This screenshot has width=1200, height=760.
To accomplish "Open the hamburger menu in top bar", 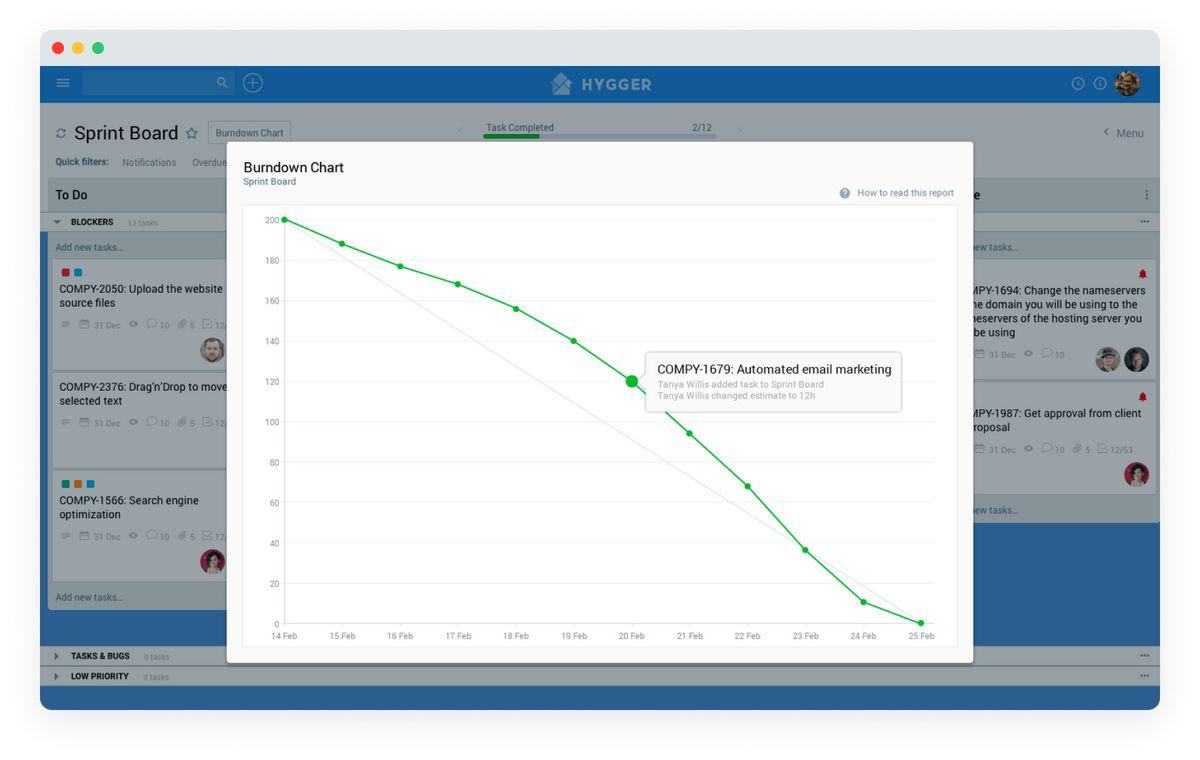I will [63, 83].
